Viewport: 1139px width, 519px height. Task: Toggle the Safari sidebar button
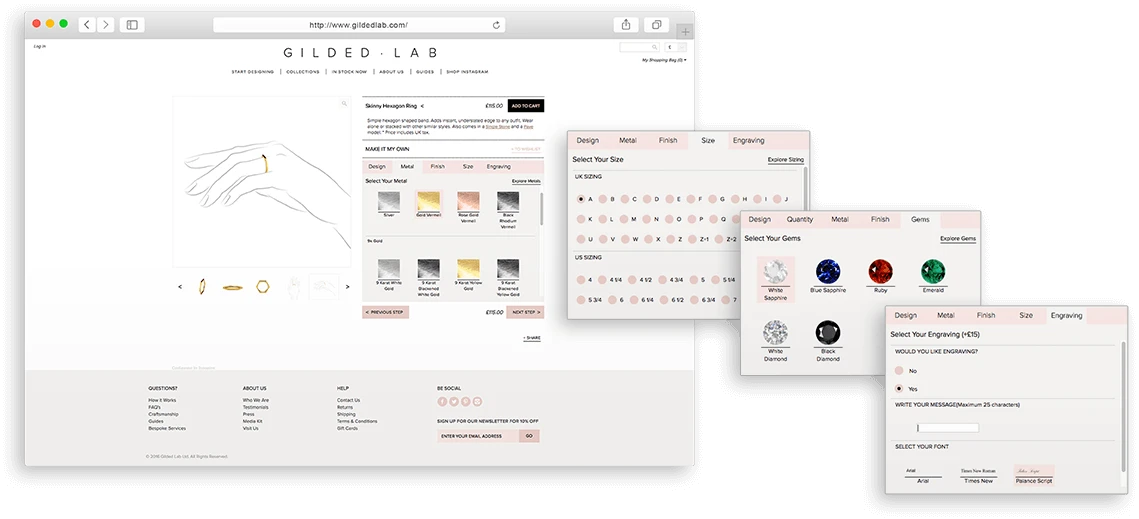132,25
